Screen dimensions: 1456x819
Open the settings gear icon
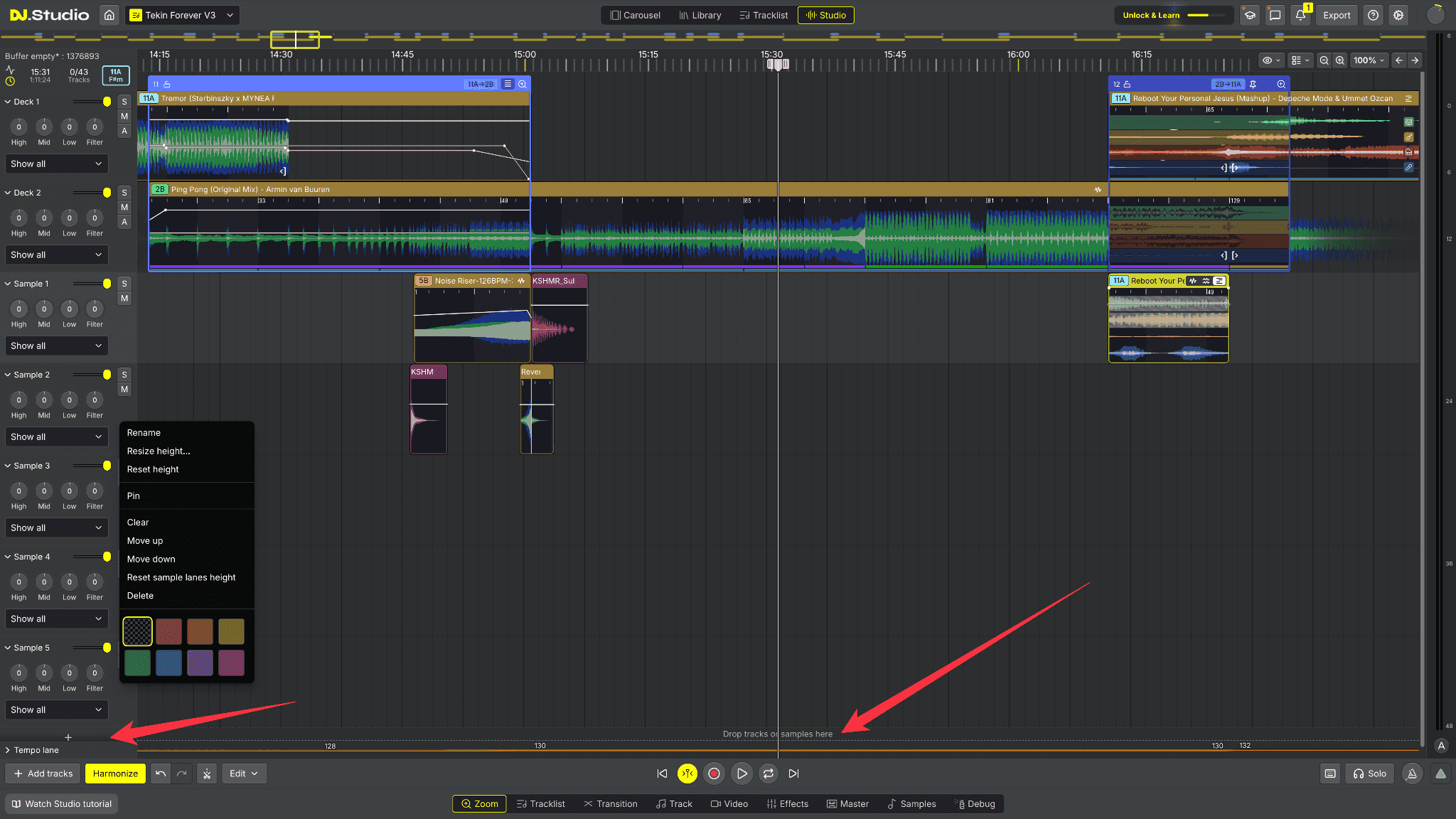(x=1398, y=15)
